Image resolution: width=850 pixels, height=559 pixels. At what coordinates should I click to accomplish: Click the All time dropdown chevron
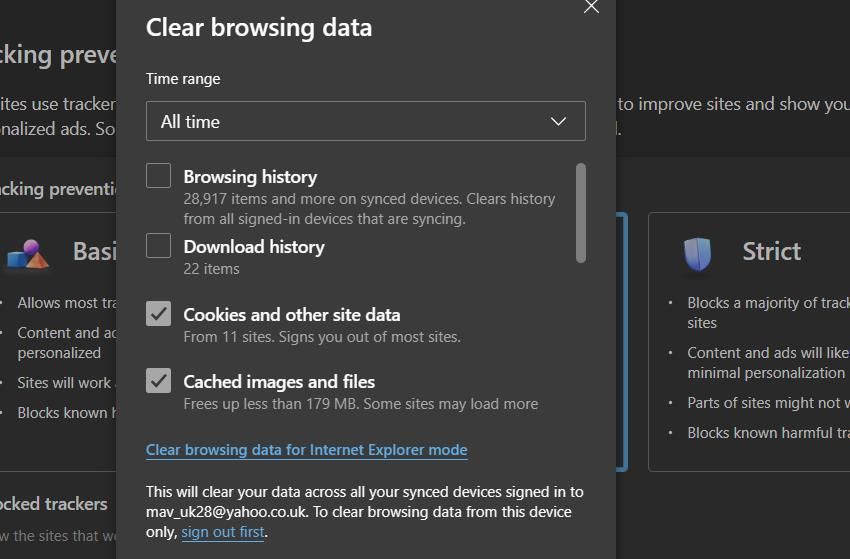(559, 122)
